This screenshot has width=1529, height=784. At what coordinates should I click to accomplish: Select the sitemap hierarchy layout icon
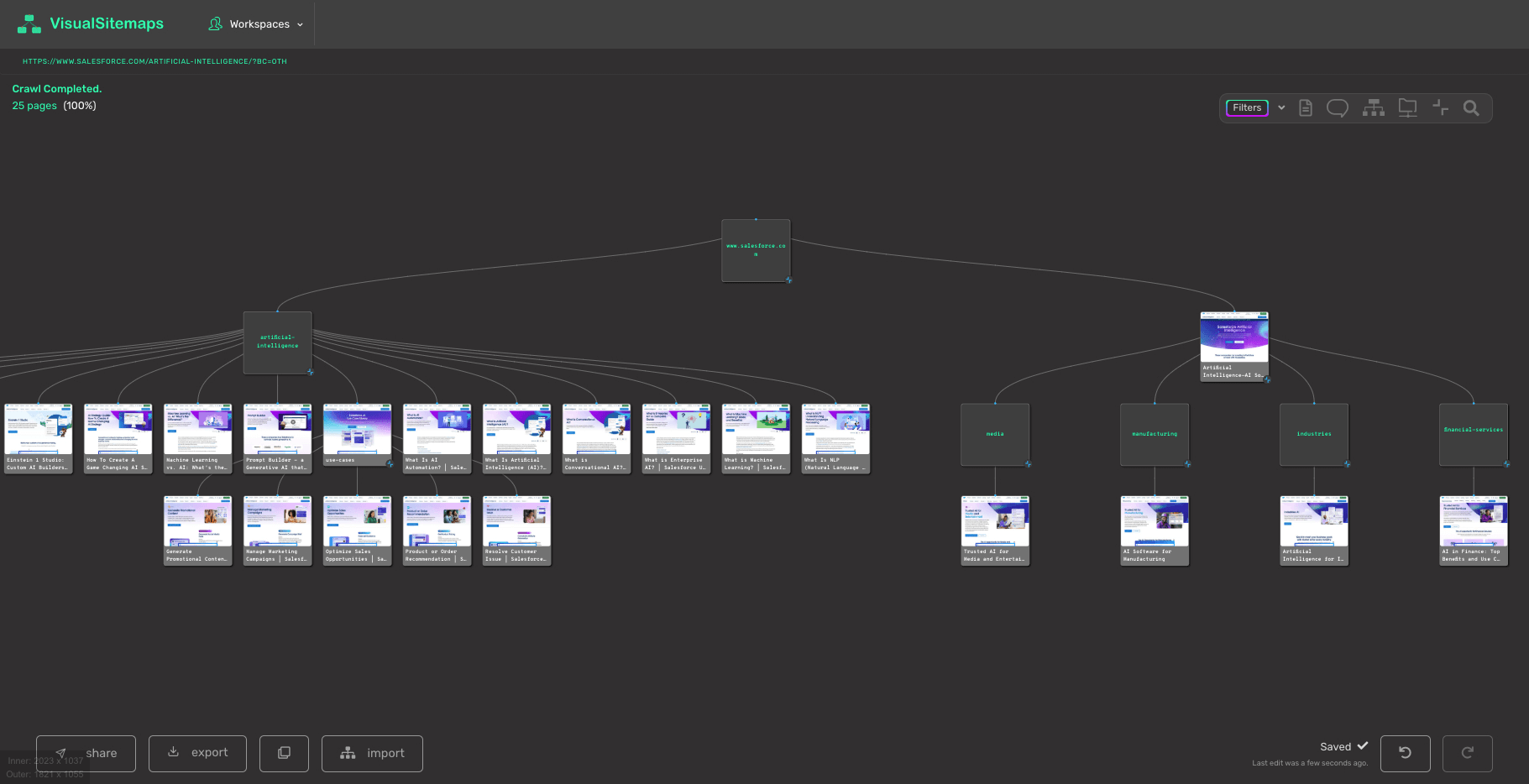click(1374, 107)
